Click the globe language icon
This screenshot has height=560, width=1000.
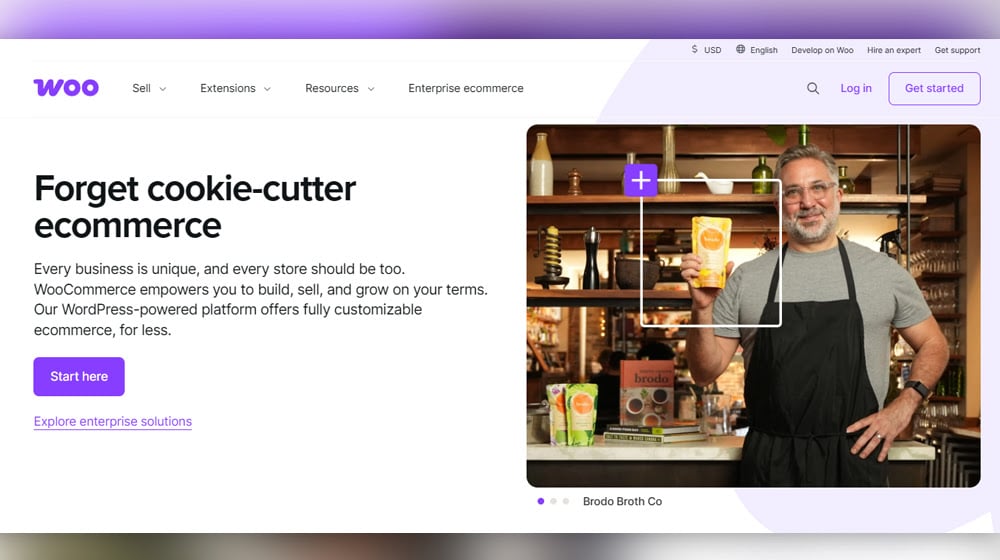pos(740,49)
